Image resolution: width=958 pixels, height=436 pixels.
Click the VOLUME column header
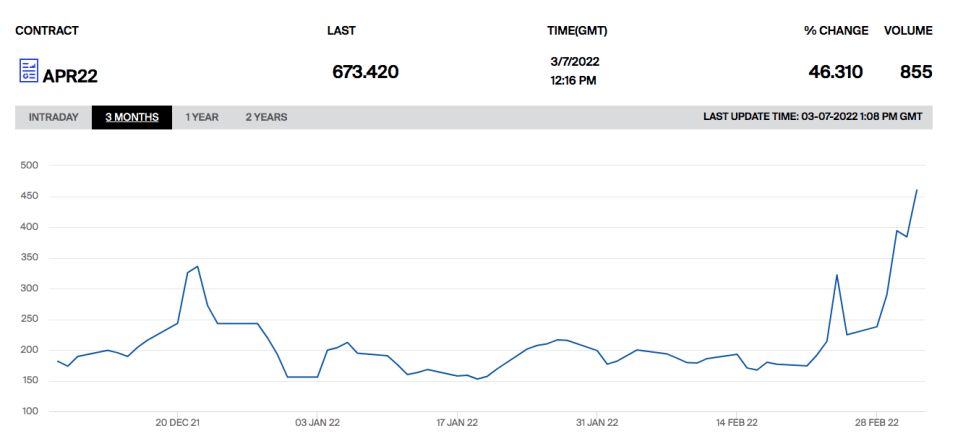(x=908, y=31)
